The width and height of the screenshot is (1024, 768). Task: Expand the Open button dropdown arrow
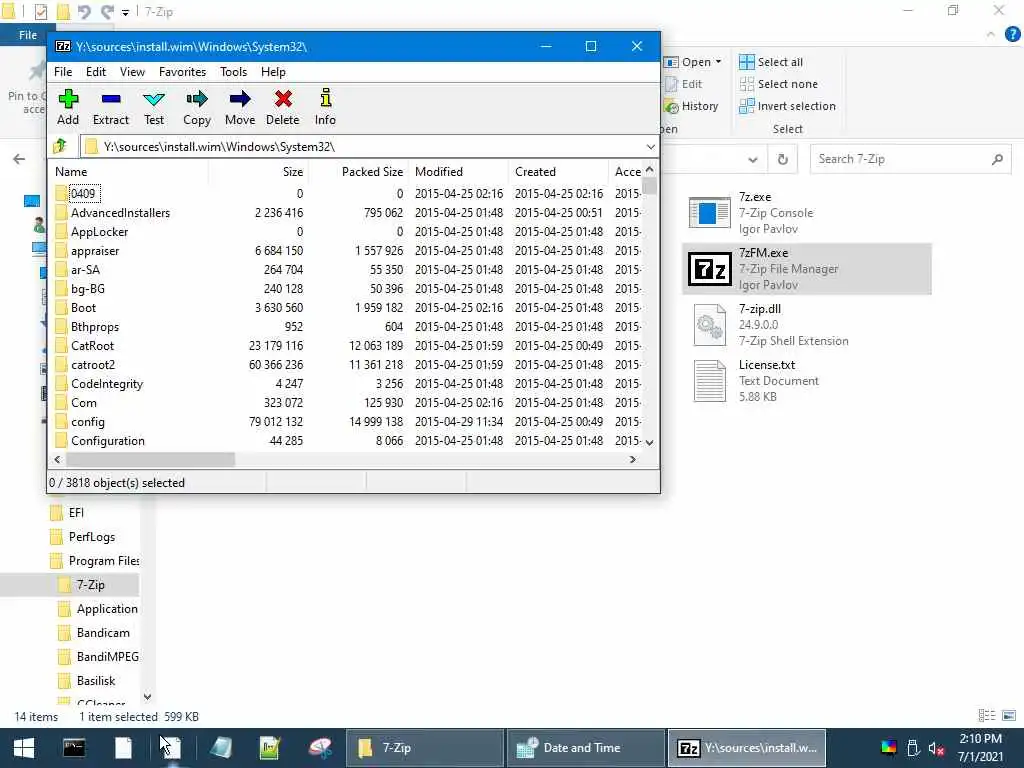pos(718,61)
